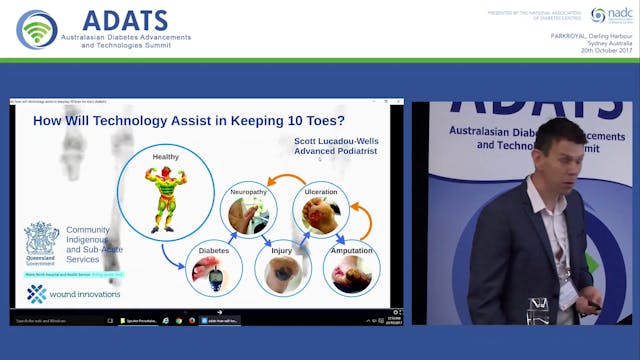640x360 pixels.
Task: Minimize the presentation window
Action: [x=374, y=101]
